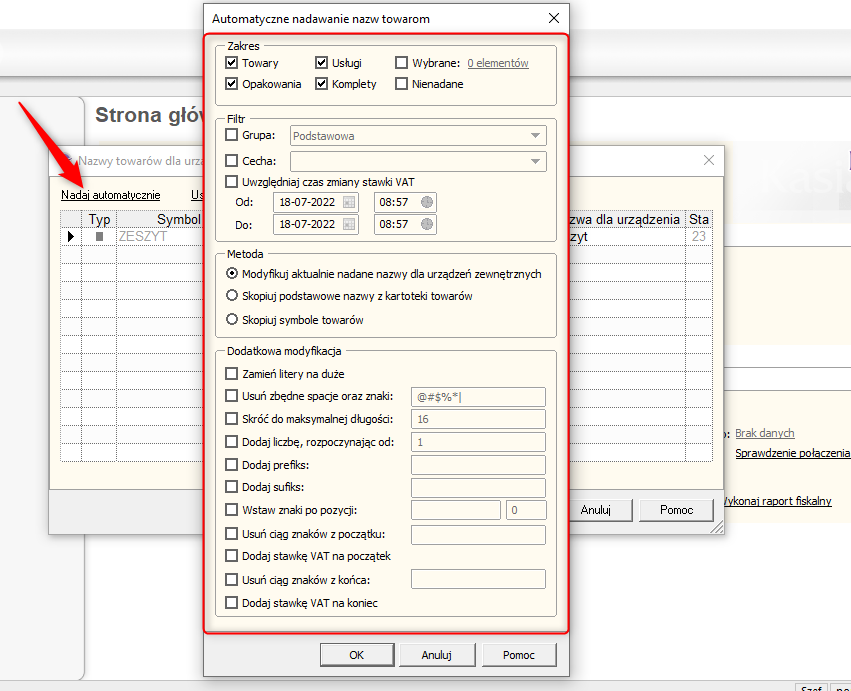Close the Automatyczne nadawanie nazw towarom dialog
Screen dimensions: 851x691
(554, 18)
